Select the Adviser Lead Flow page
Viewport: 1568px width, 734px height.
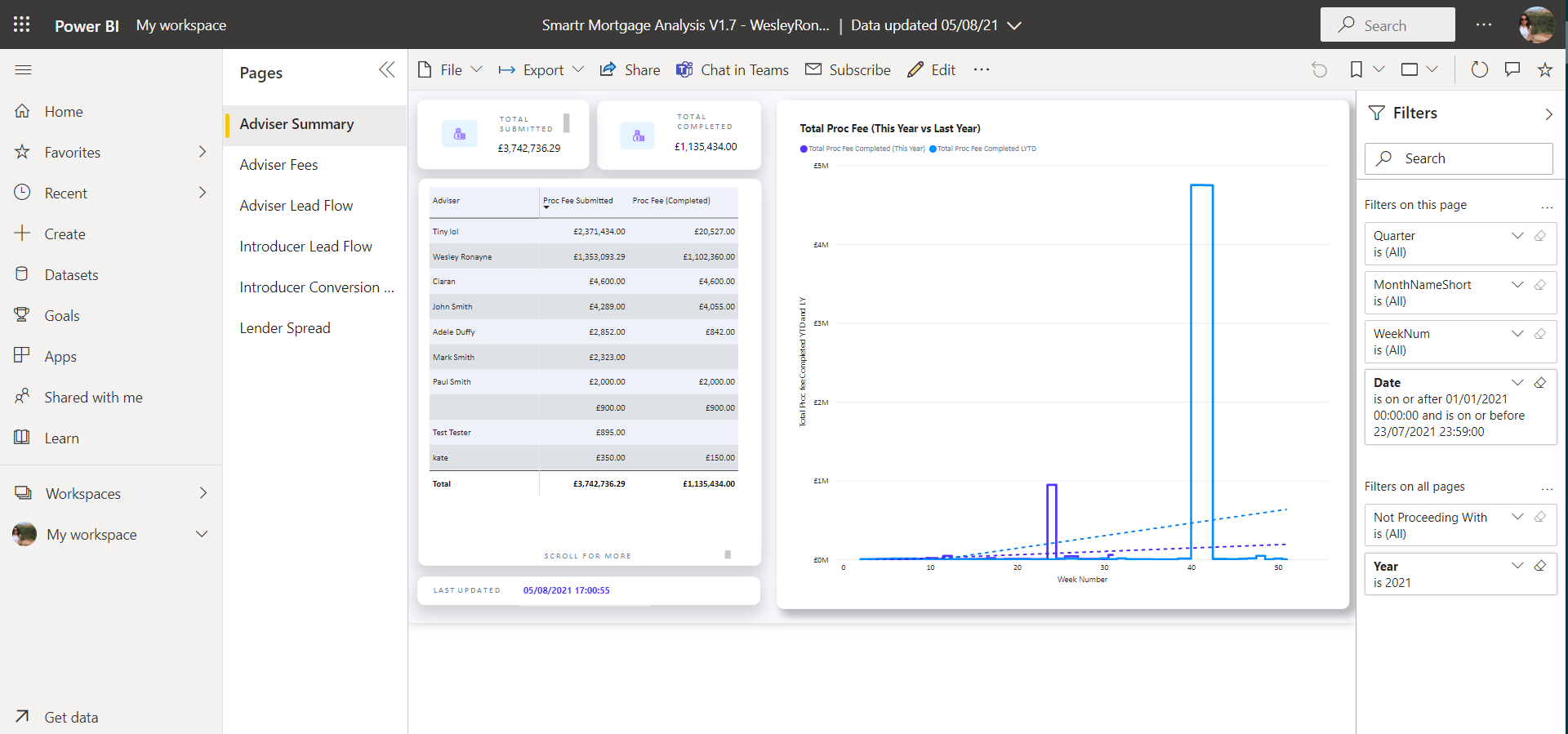pos(315,206)
